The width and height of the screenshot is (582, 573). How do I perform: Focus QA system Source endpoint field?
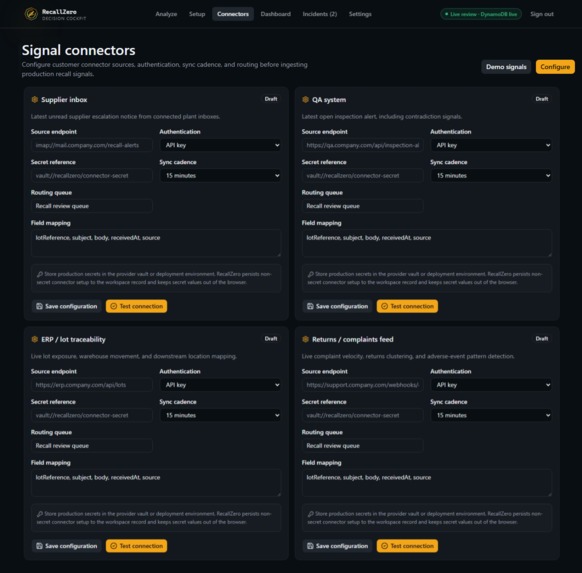tap(362, 145)
